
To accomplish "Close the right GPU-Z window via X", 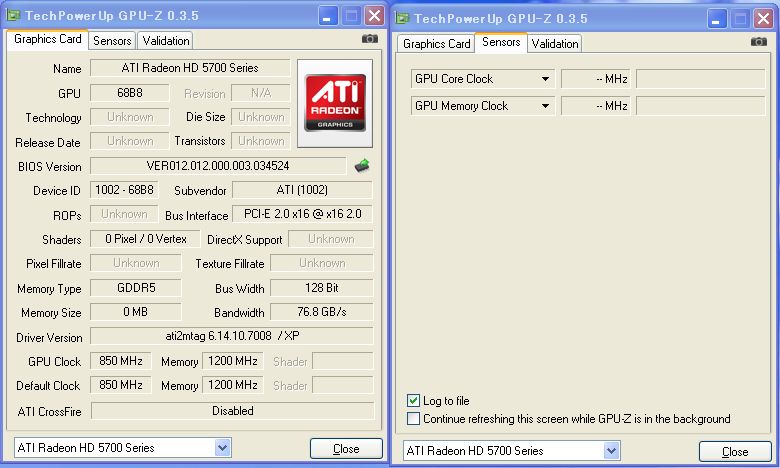I will tap(763, 19).
